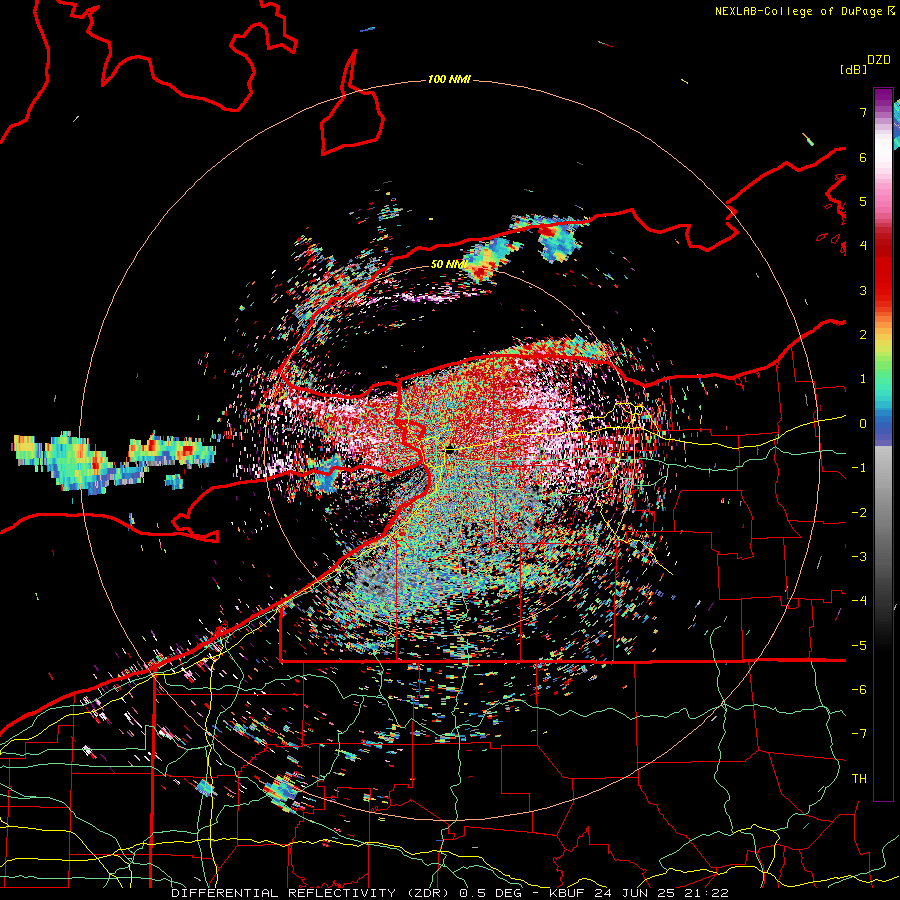The height and width of the screenshot is (900, 900).
Task: Click the 6 value on color scale
Action: (863, 157)
